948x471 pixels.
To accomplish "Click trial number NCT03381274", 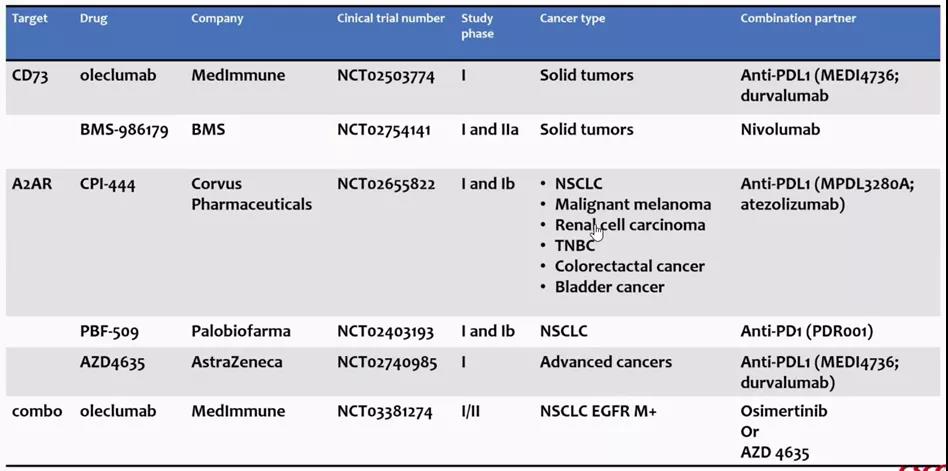I will pos(386,411).
